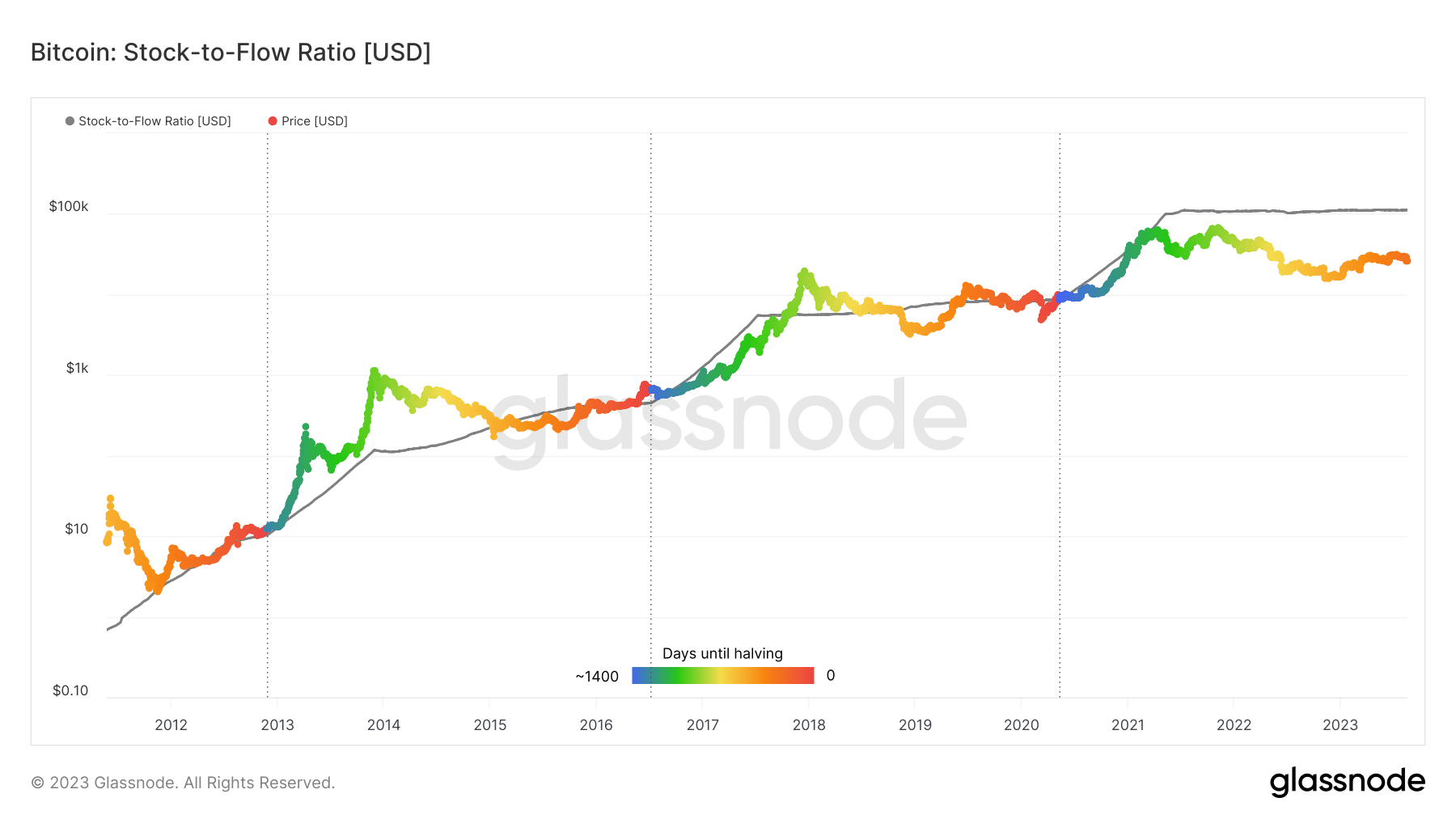
Task: Click the glassnode logo at bottom right
Action: pos(1347,782)
